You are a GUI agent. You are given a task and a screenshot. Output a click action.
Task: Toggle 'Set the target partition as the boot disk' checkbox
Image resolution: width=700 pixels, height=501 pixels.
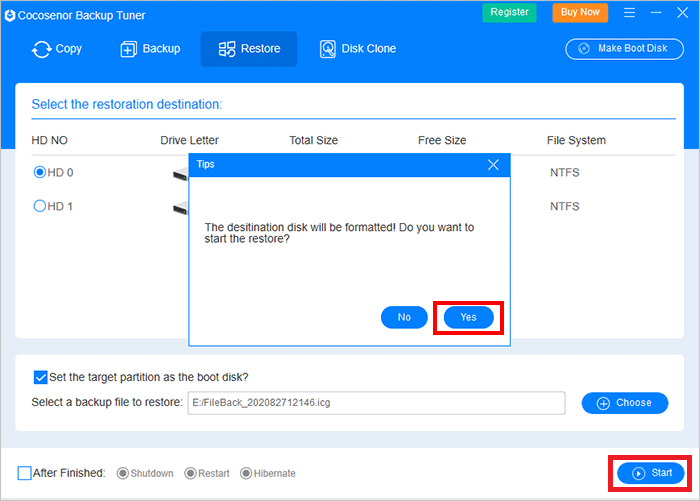40,377
